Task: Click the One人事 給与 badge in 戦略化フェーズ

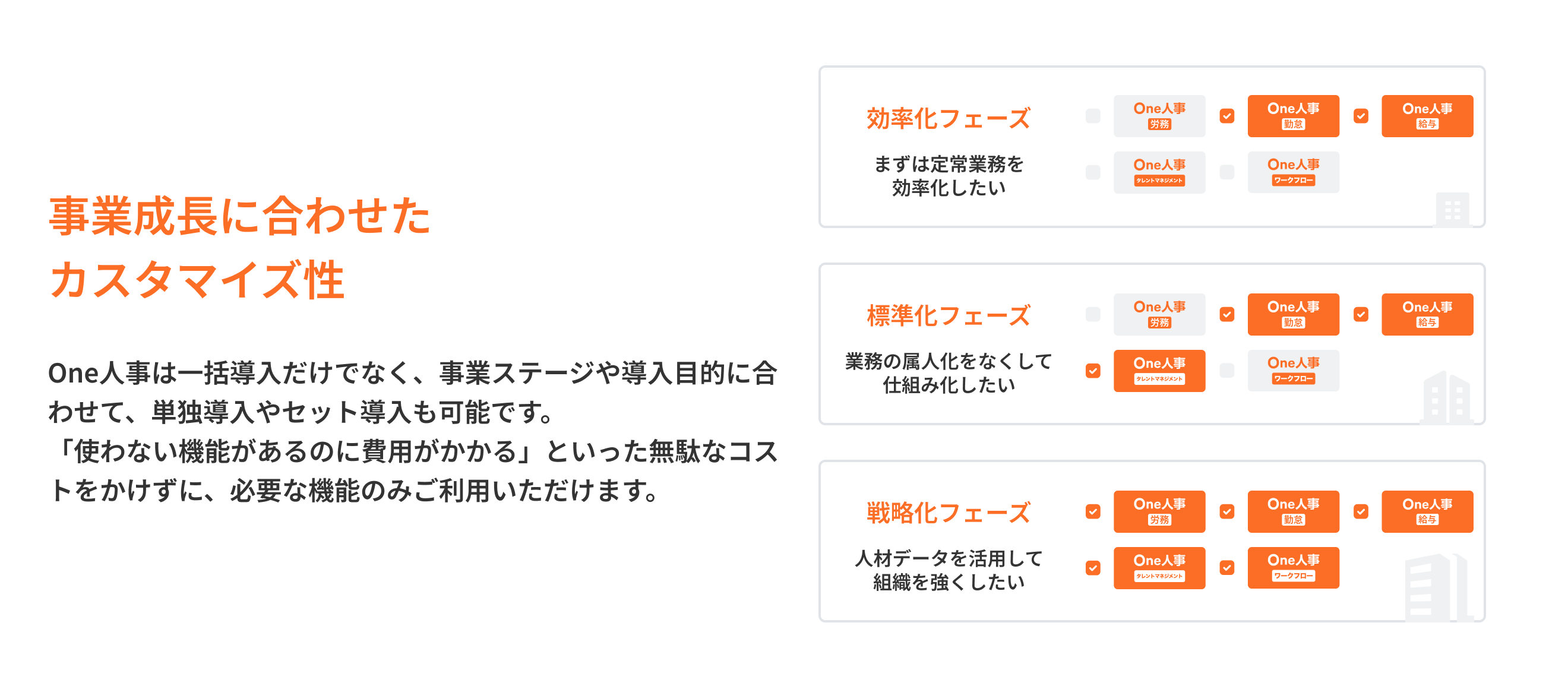Action: pyautogui.click(x=1427, y=511)
